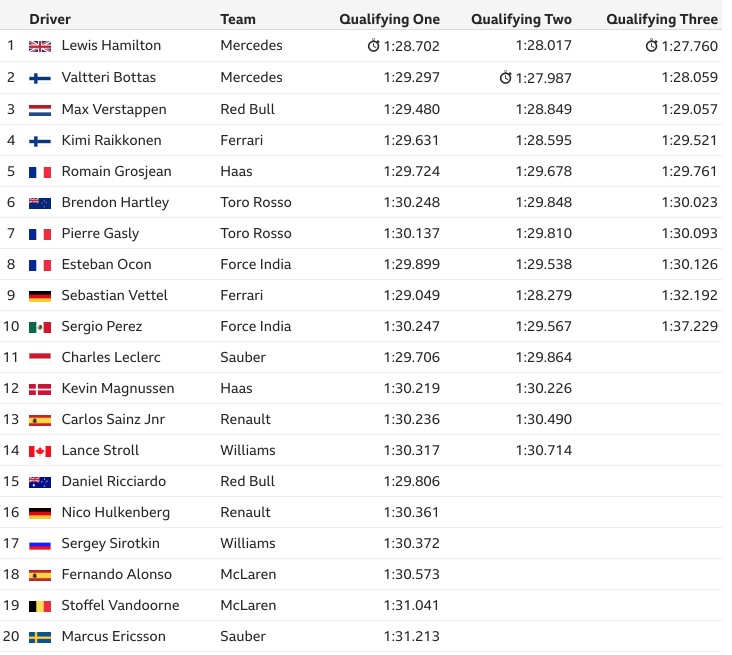Click the Dutch flag next to Max Verstappen
Viewport: 732px width, 655px height.
click(x=40, y=110)
